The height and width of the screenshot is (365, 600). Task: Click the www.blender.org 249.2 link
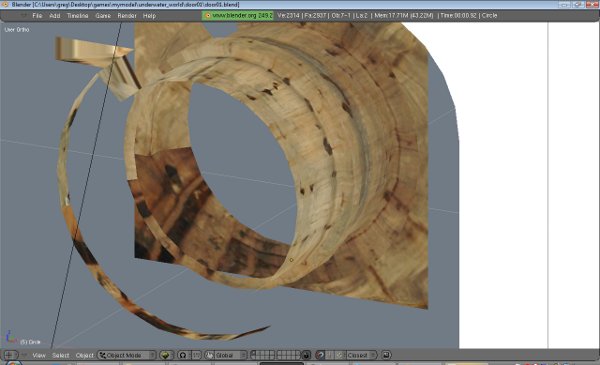click(238, 16)
